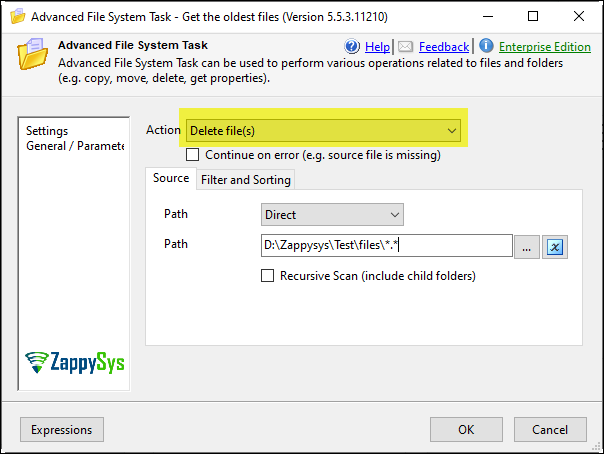The image size is (604, 454).
Task: Click the folder icon in the dialog header
Action: point(32,54)
